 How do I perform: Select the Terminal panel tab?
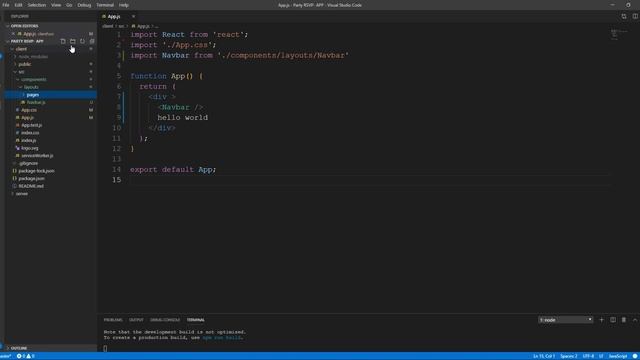196,320
